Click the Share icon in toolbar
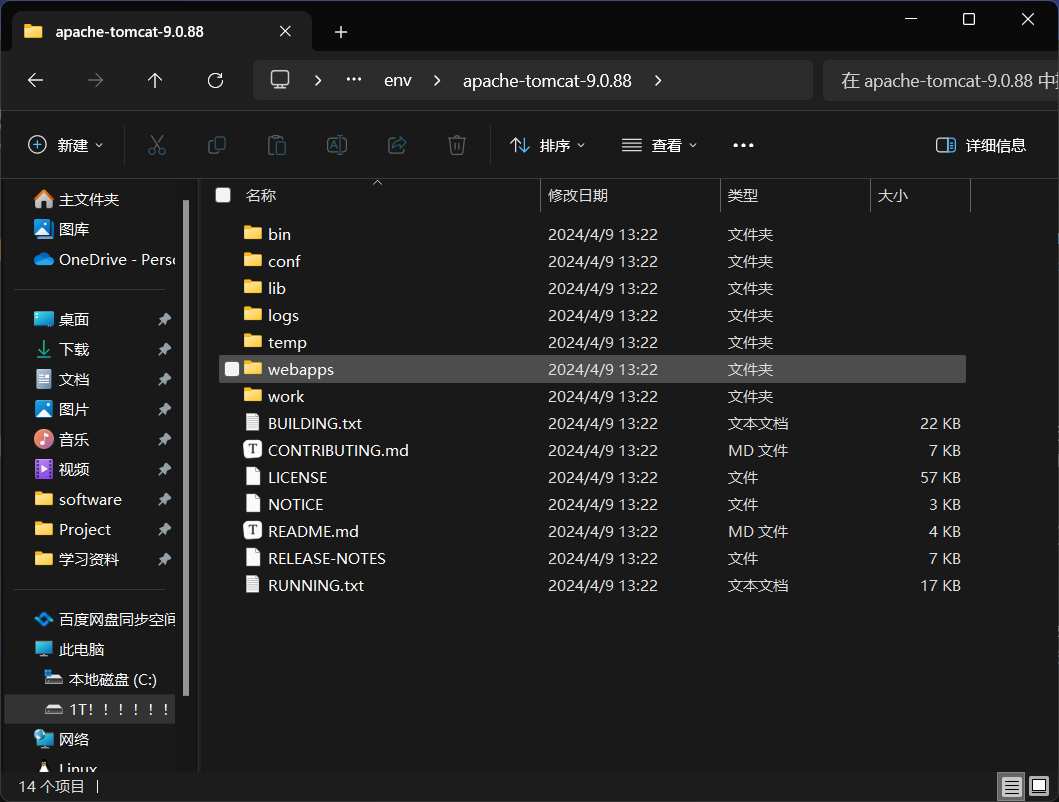The width and height of the screenshot is (1059, 802). tap(397, 145)
